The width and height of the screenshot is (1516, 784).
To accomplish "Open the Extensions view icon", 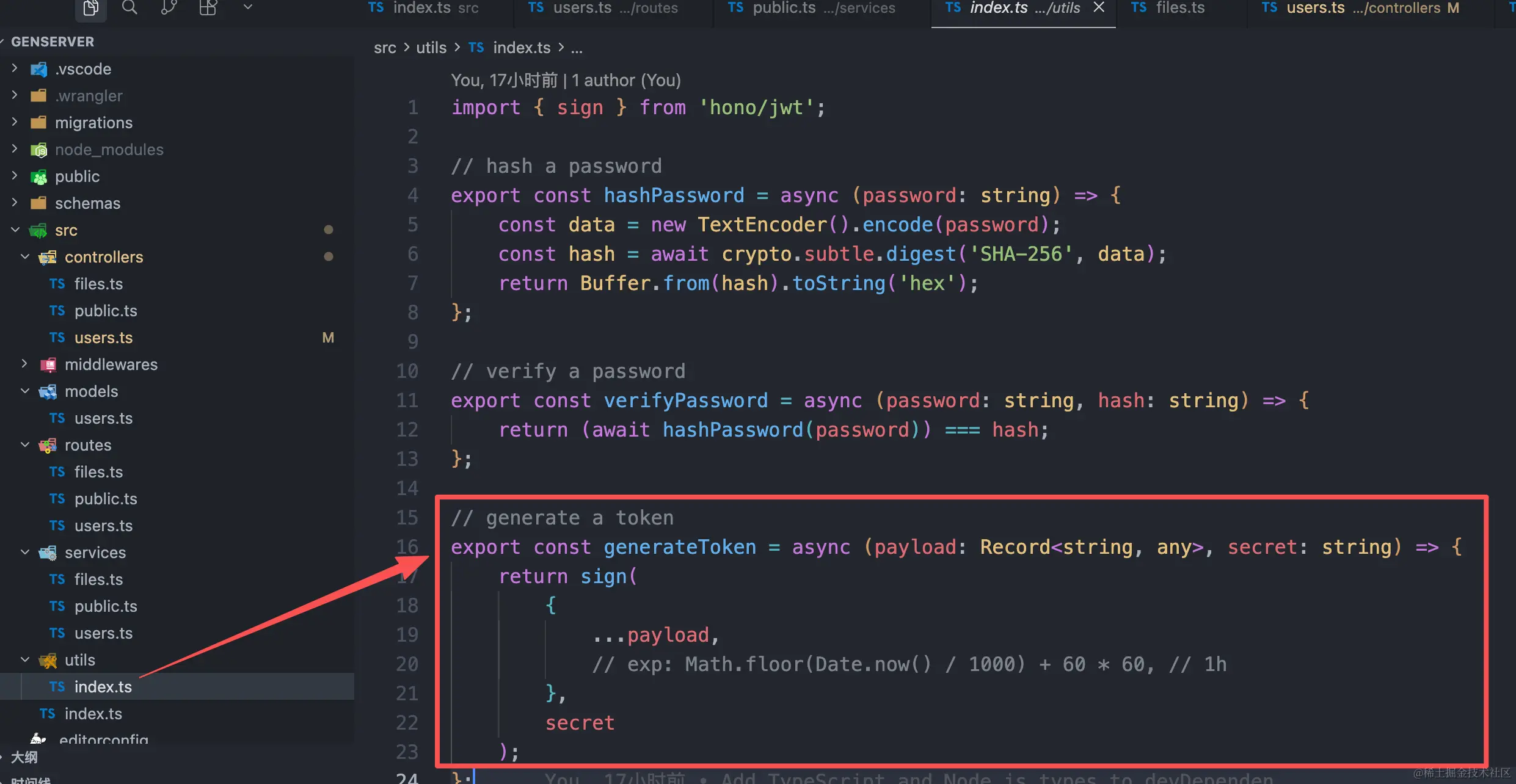I will pos(208,8).
